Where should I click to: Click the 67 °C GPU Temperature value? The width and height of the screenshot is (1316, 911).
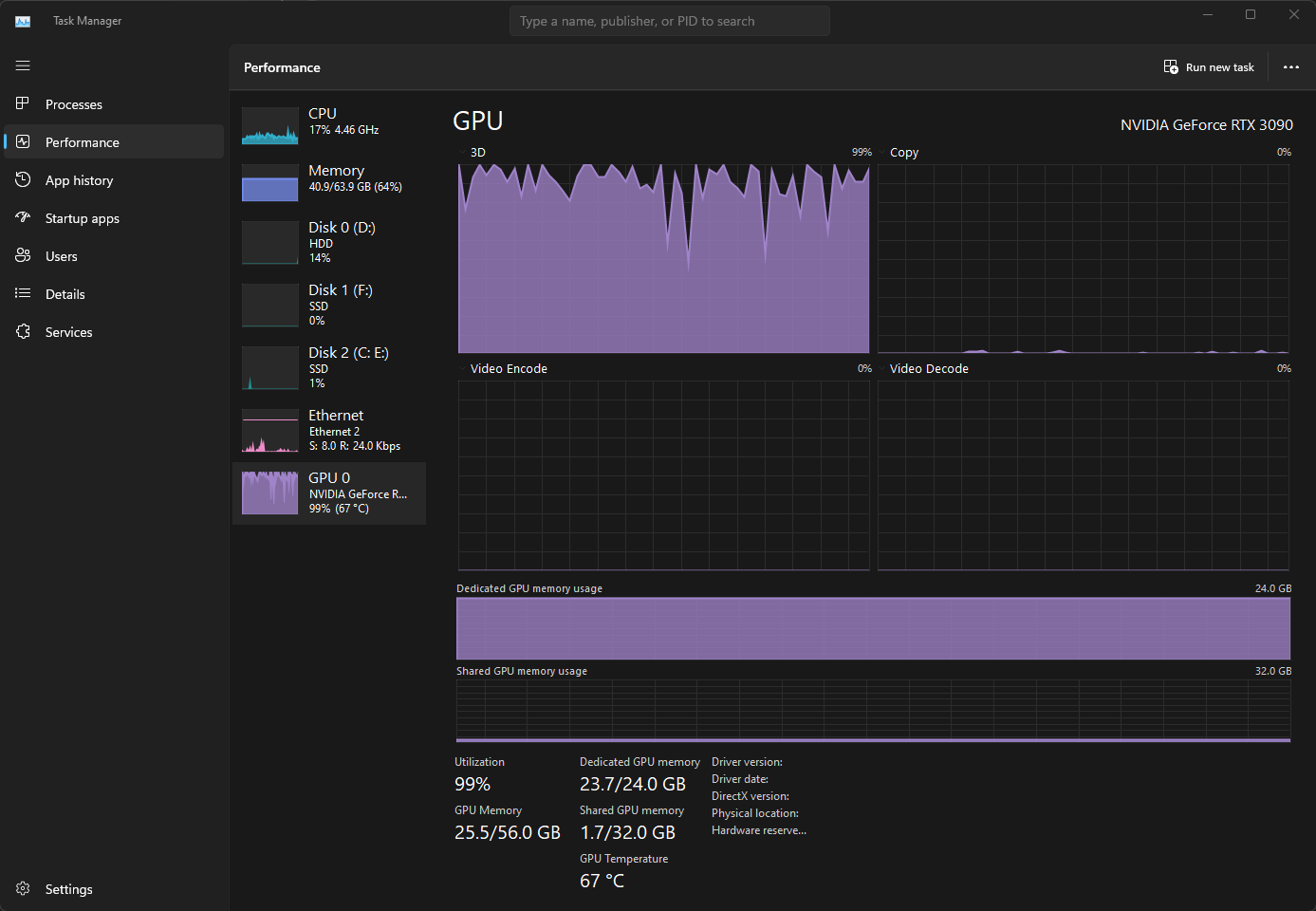602,881
